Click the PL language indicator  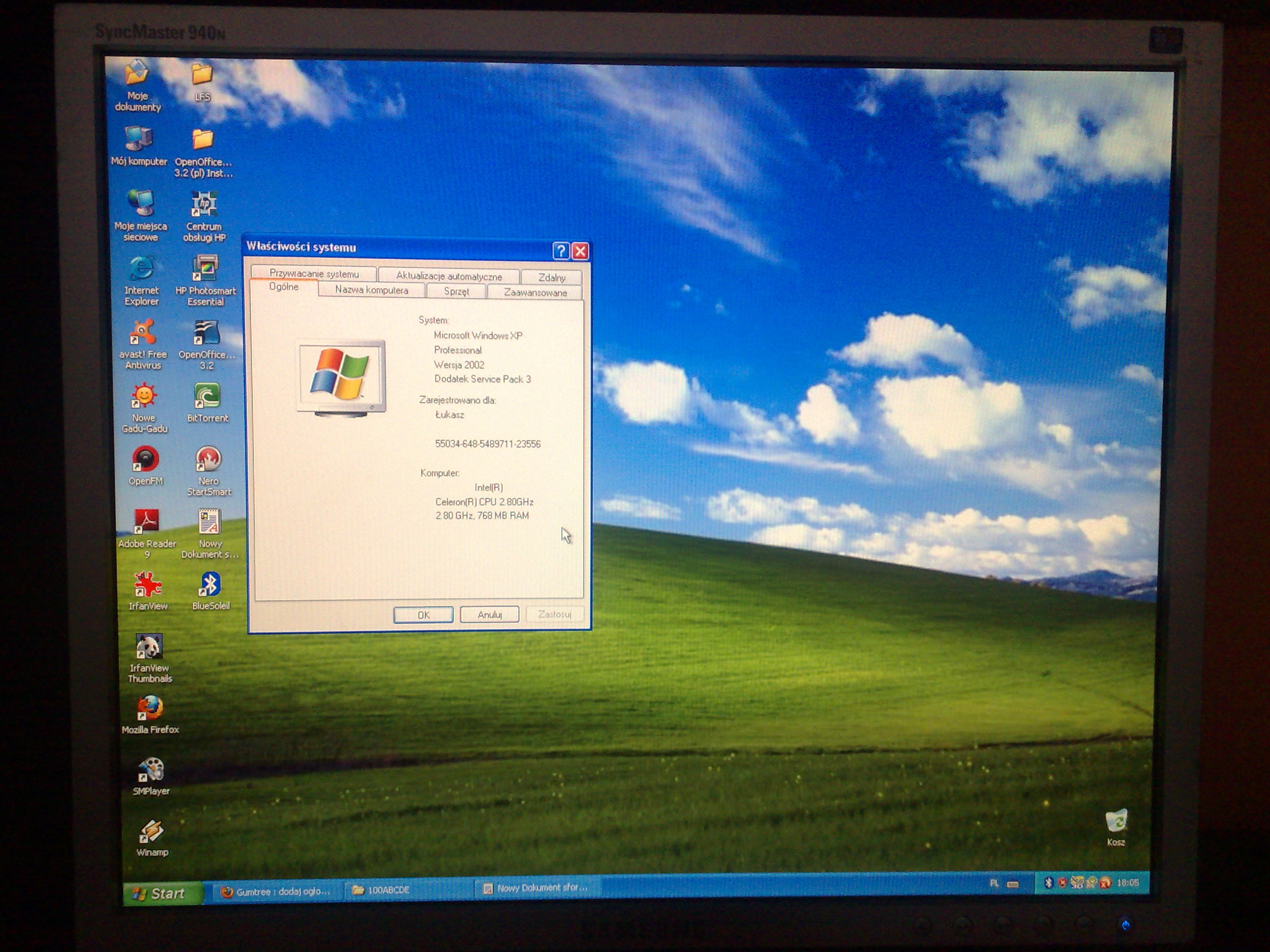pos(994,884)
